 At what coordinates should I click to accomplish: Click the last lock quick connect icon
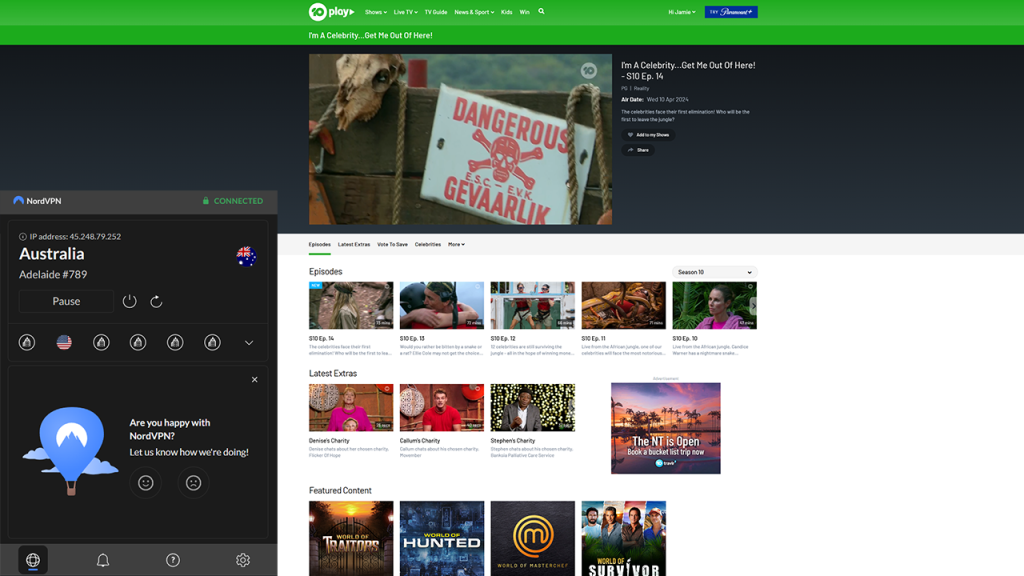point(212,342)
